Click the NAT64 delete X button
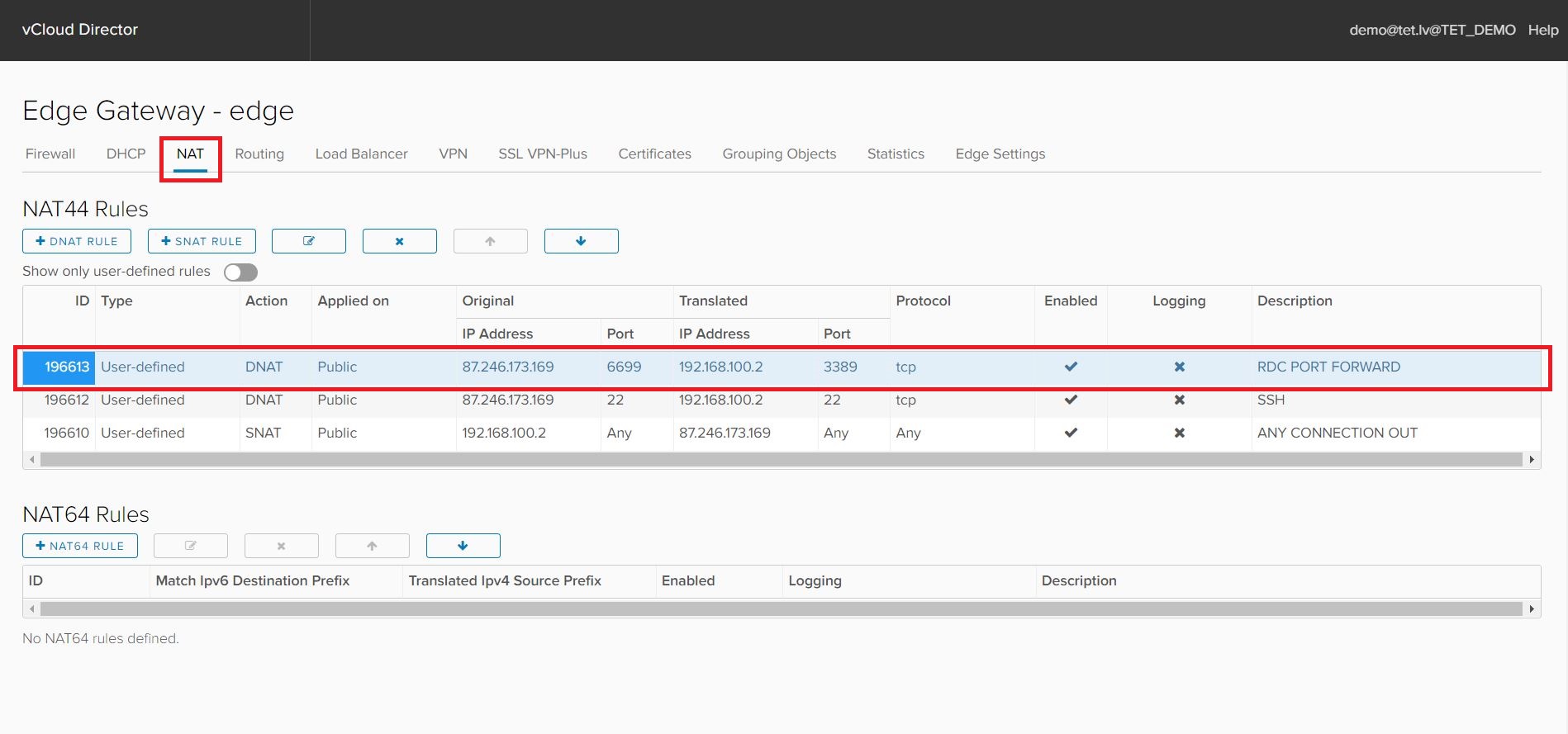The width and height of the screenshot is (1568, 734). (282, 546)
